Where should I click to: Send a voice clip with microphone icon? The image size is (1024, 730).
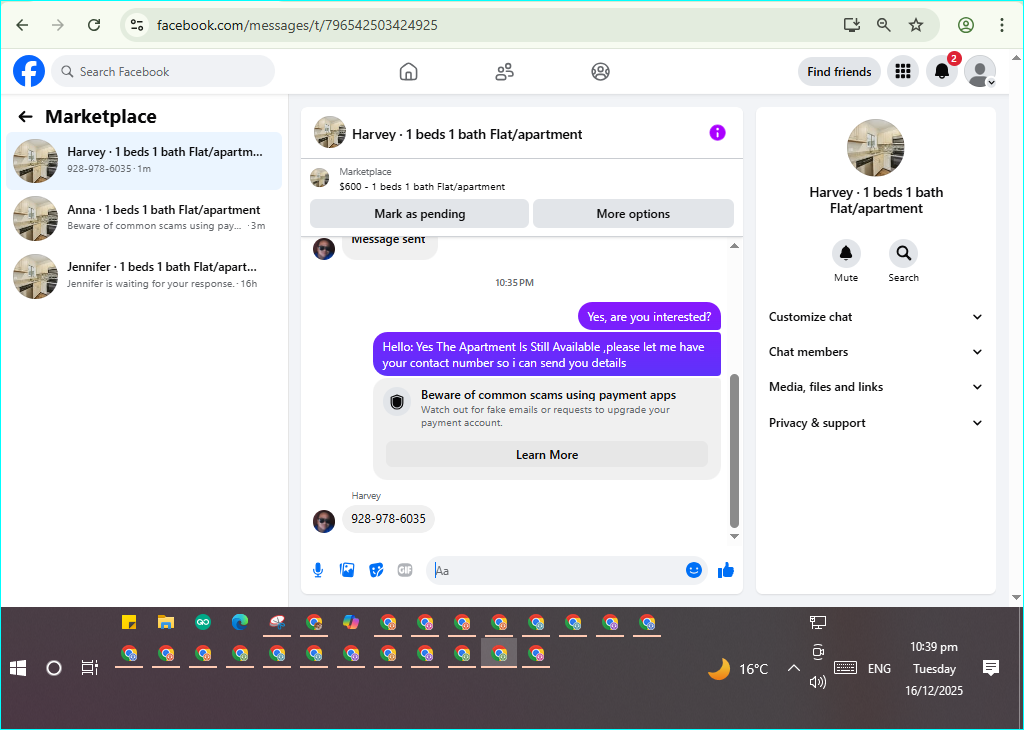coord(318,570)
